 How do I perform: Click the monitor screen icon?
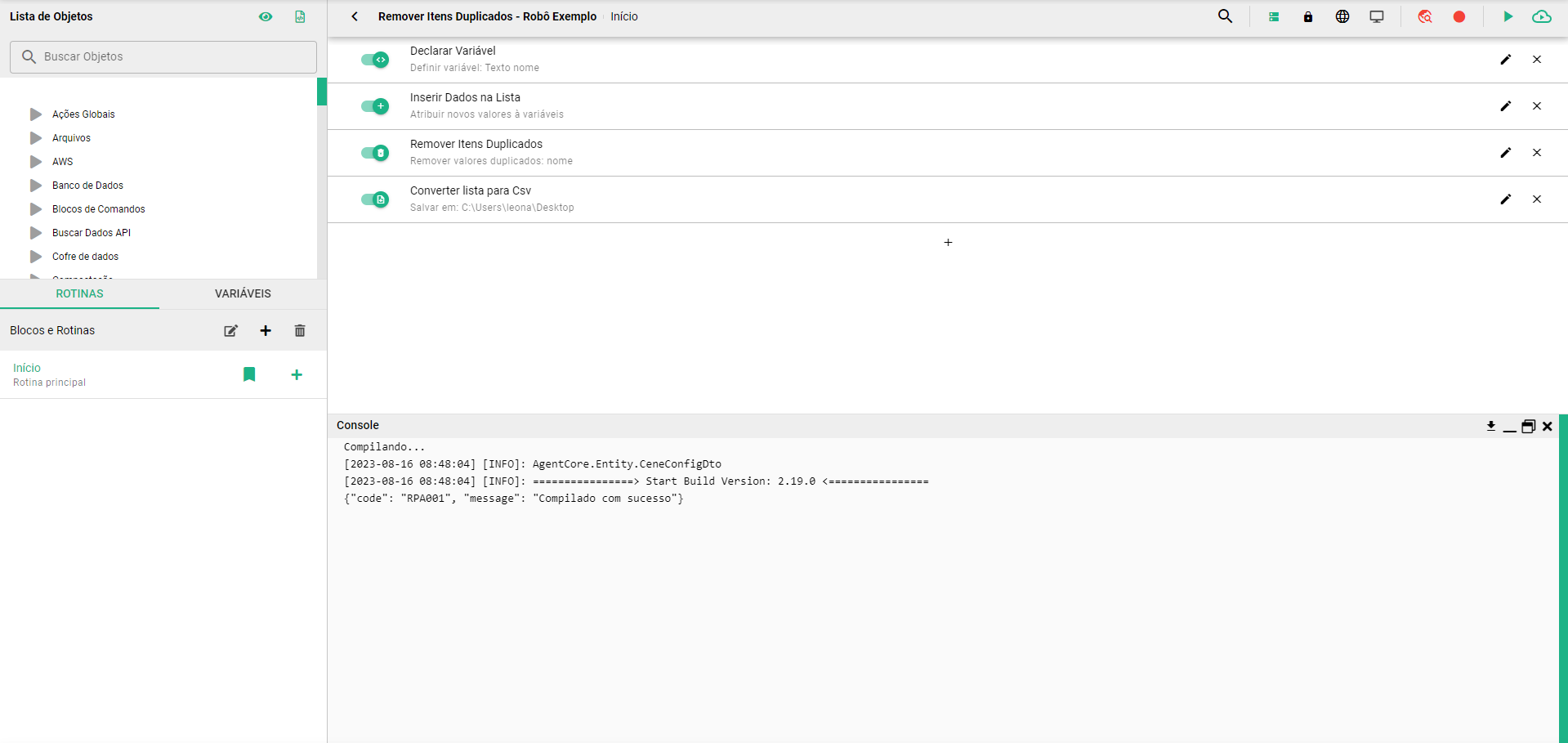pyautogui.click(x=1377, y=16)
